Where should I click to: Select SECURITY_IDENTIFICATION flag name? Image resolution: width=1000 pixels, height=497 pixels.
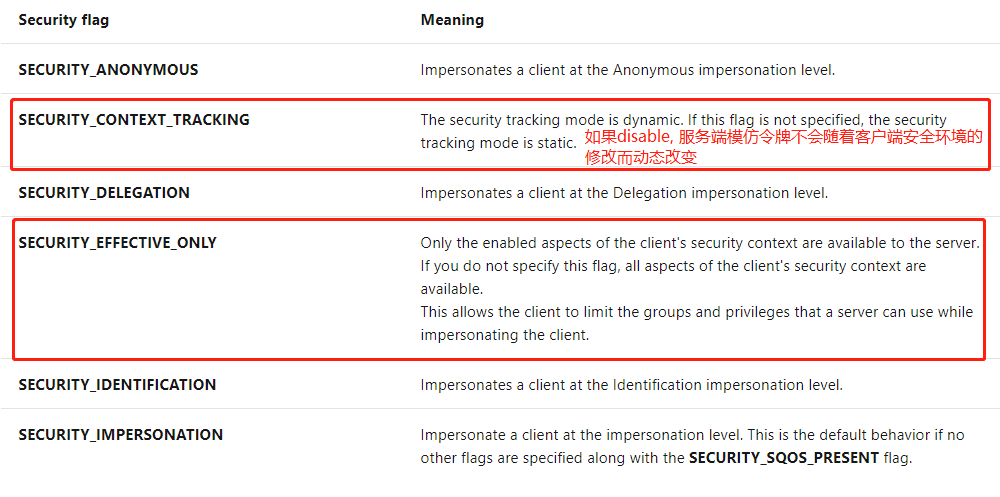coord(117,385)
